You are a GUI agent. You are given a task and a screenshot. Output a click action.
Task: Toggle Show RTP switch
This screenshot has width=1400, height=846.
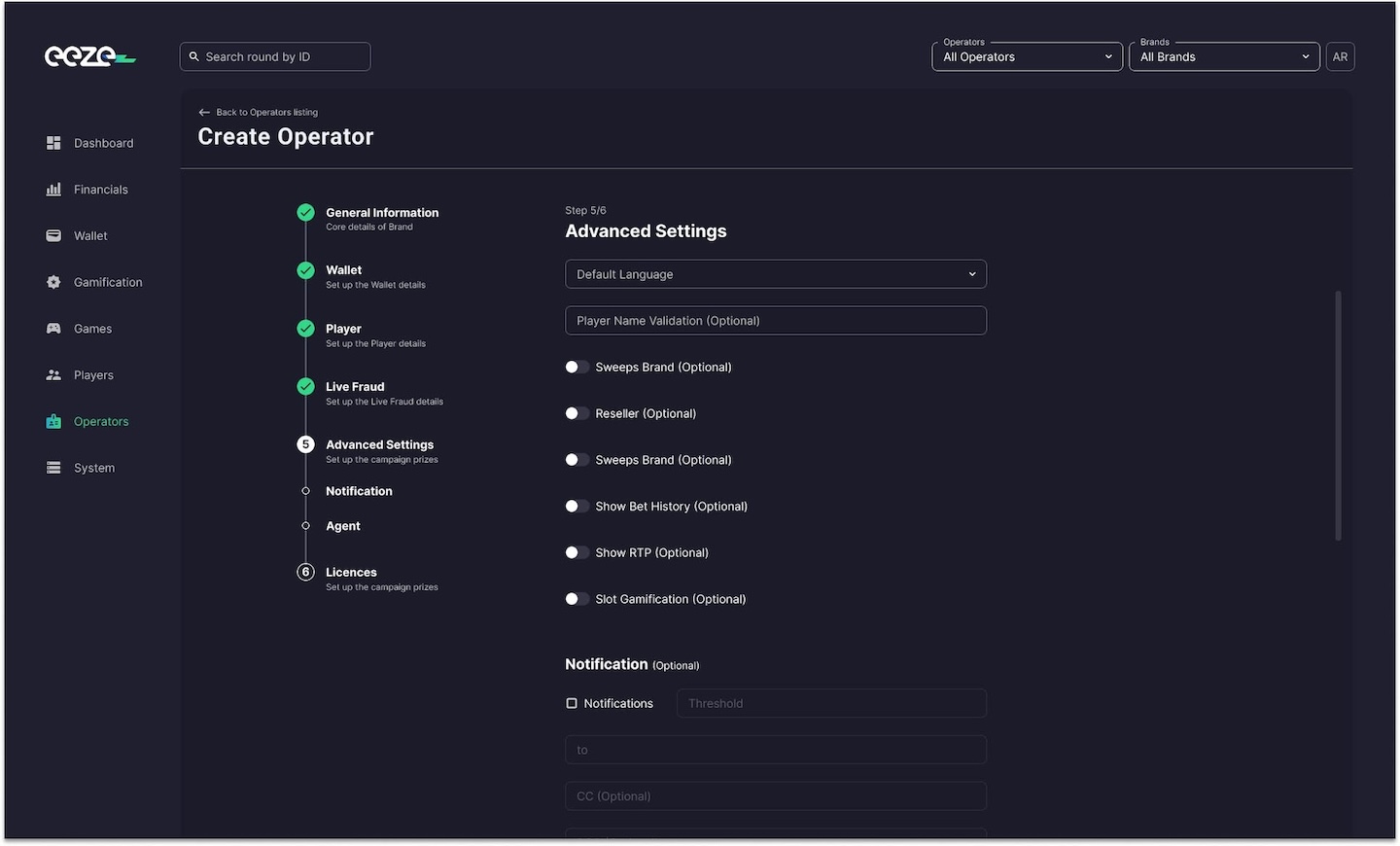pos(577,552)
